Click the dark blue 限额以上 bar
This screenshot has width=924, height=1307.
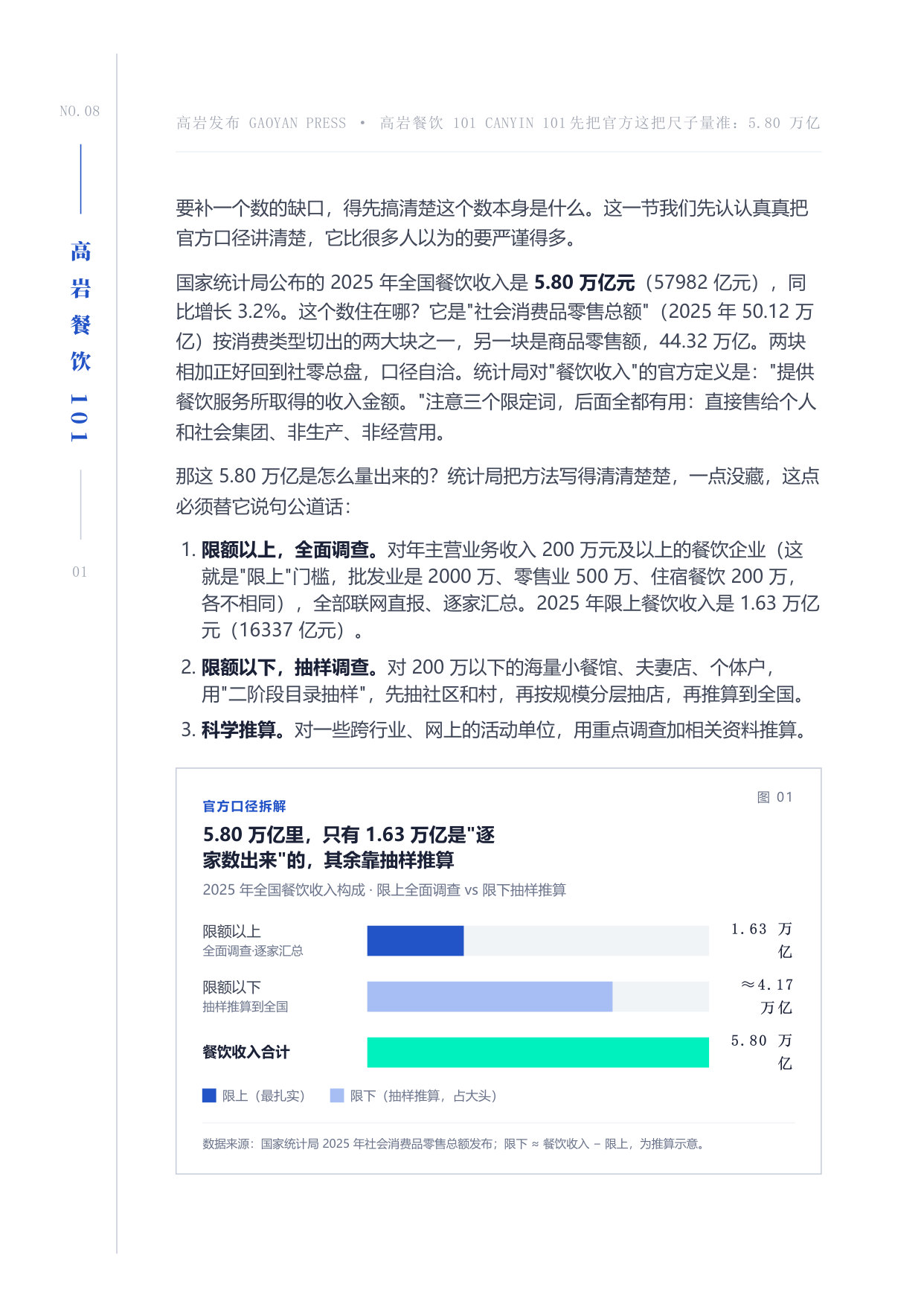[x=415, y=941]
